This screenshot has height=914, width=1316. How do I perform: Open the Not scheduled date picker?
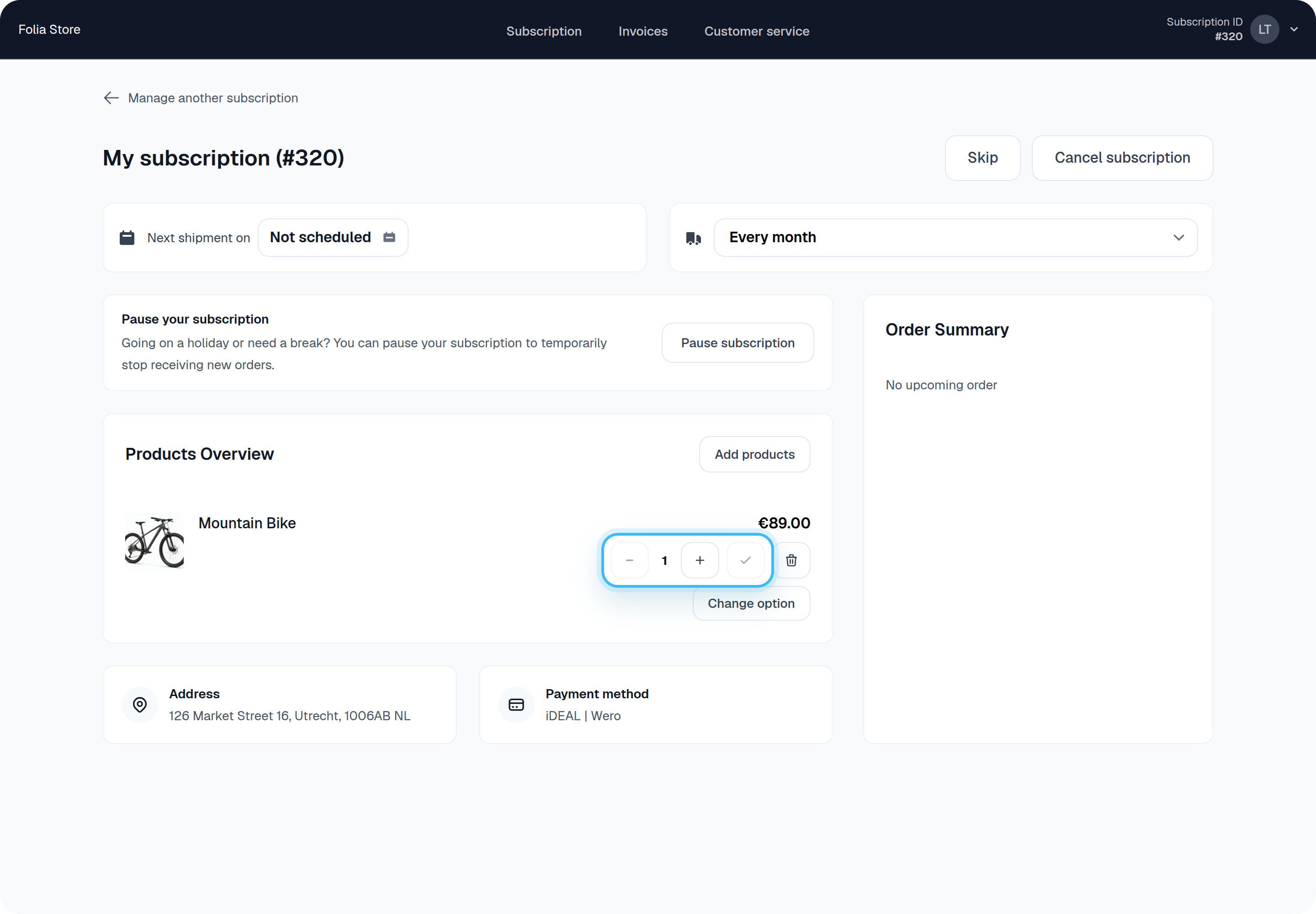(x=333, y=237)
